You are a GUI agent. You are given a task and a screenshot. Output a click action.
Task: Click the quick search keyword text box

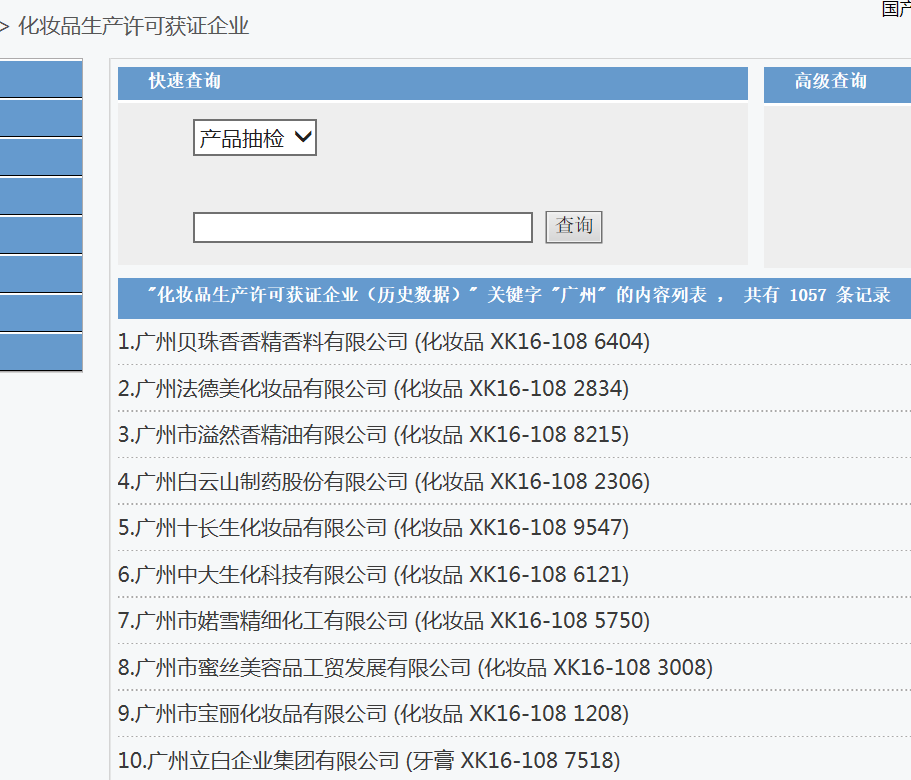tap(362, 227)
